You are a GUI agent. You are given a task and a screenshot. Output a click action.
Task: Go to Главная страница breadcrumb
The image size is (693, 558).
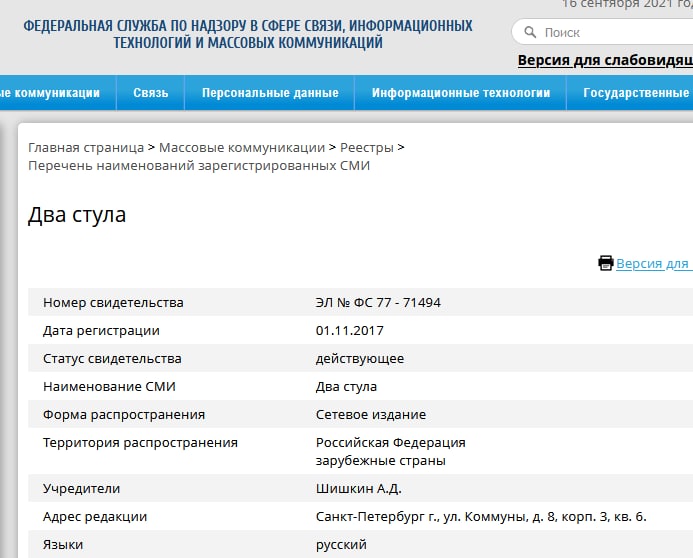coord(86,147)
